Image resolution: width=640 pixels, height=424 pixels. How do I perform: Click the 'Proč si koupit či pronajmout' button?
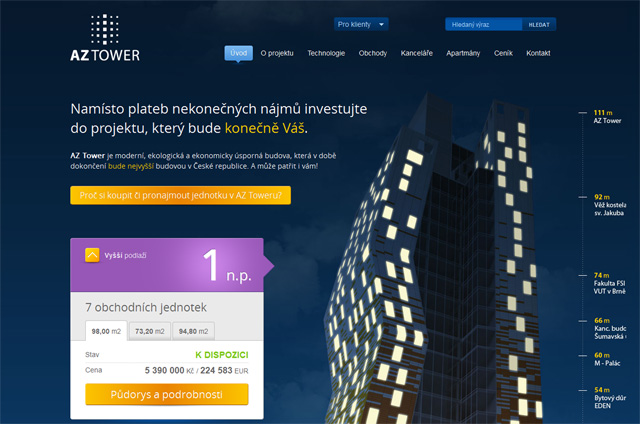(x=180, y=195)
